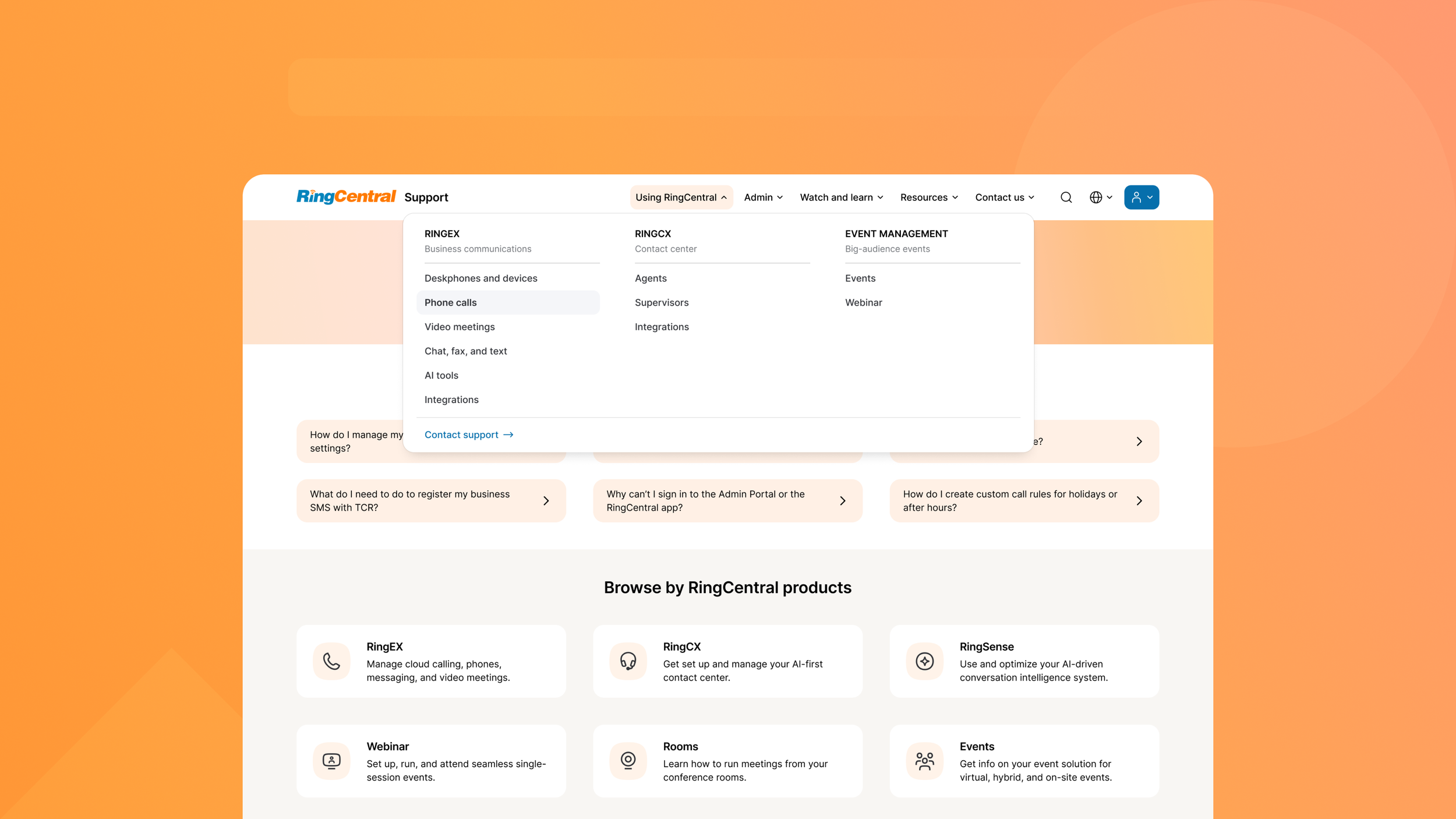The image size is (1456, 819).
Task: Open Agents under RingCX
Action: pyautogui.click(x=651, y=278)
